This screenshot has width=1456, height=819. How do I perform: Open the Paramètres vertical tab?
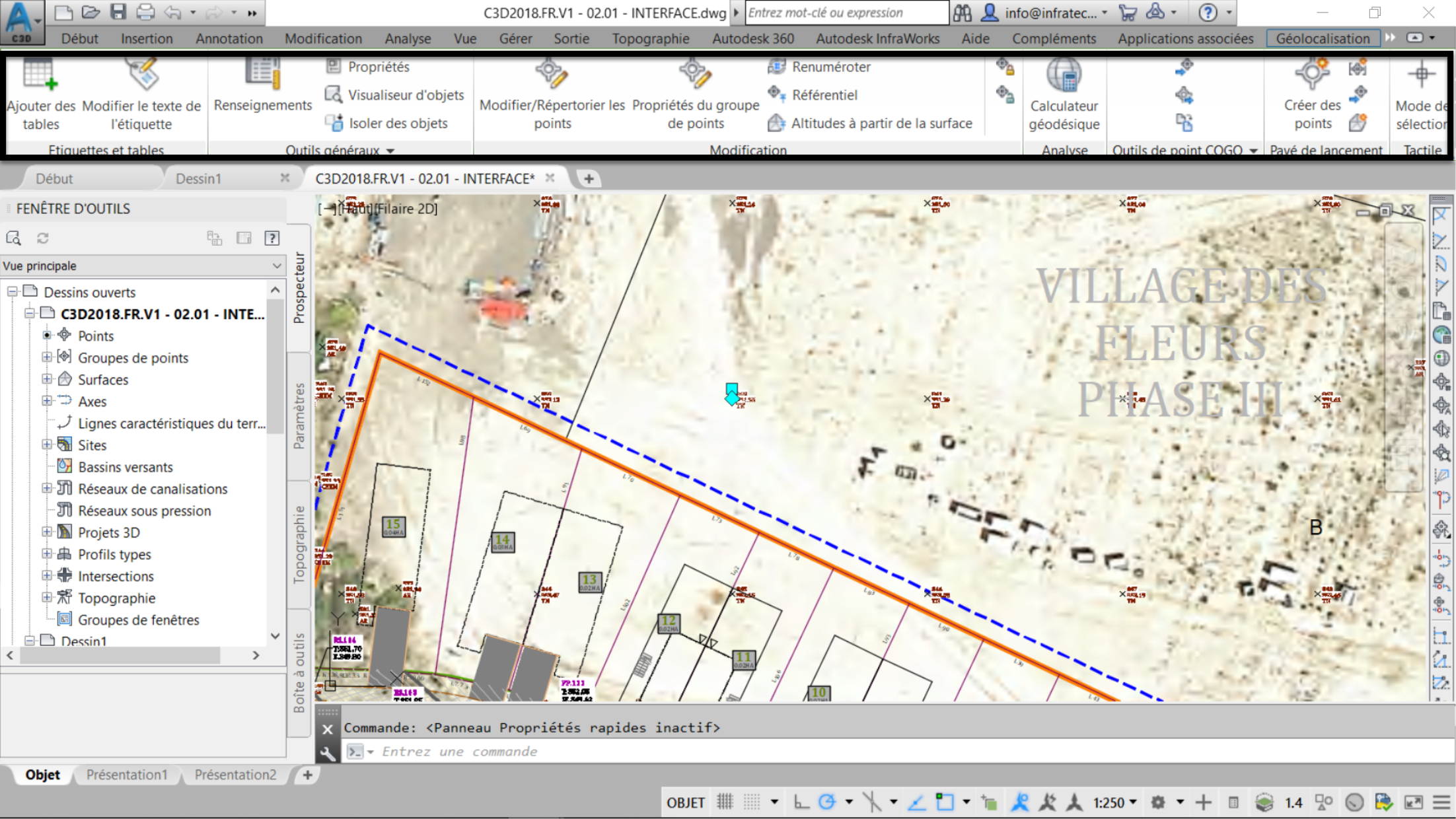click(299, 416)
